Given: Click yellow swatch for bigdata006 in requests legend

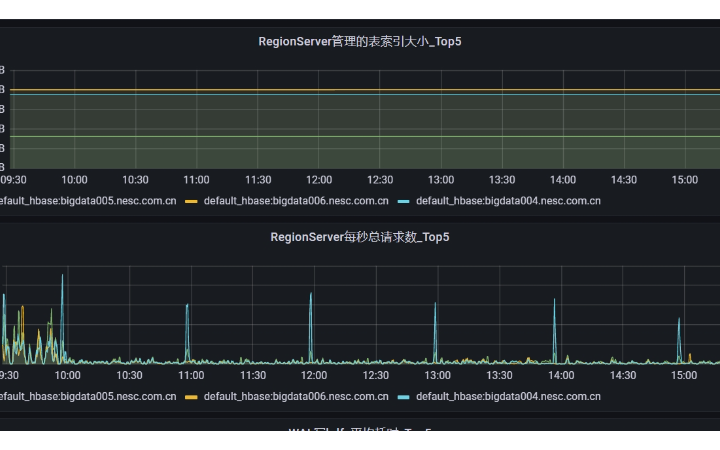Looking at the screenshot, I should click(x=191, y=397).
